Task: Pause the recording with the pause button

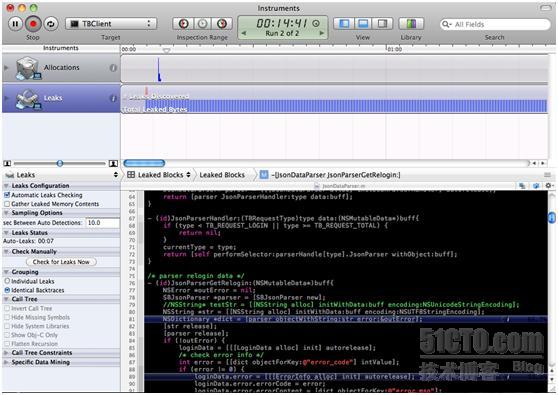Action: point(15,24)
